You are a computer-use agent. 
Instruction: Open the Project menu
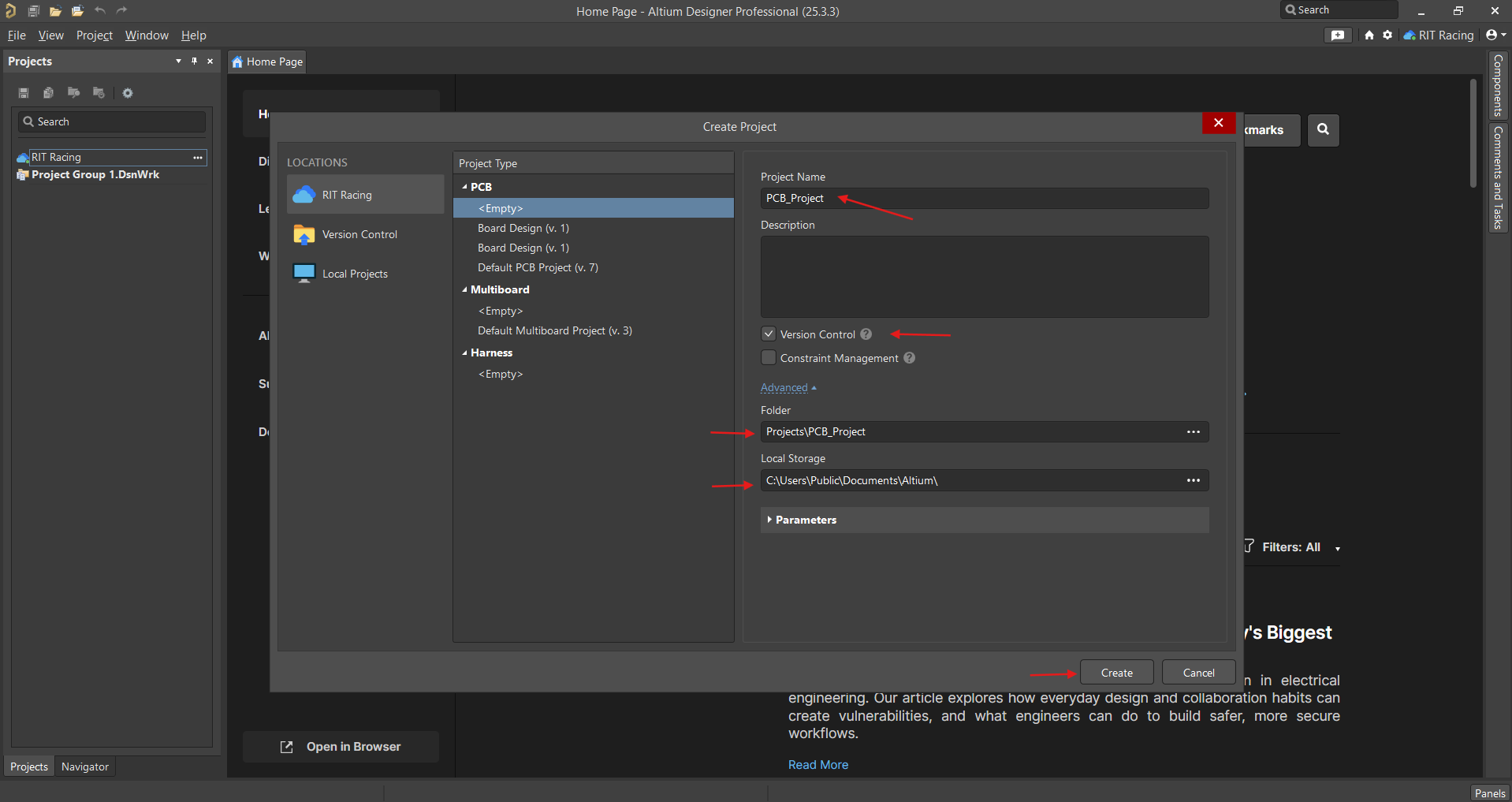pos(95,35)
